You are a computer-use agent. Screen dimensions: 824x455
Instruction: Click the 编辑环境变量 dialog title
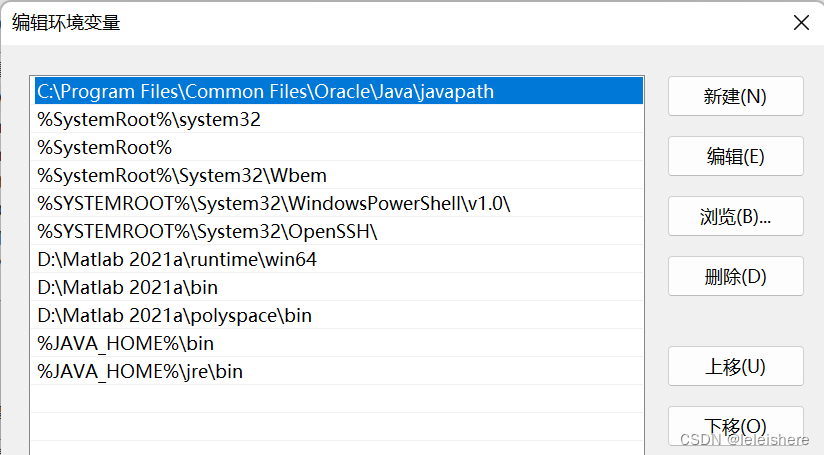[66, 23]
